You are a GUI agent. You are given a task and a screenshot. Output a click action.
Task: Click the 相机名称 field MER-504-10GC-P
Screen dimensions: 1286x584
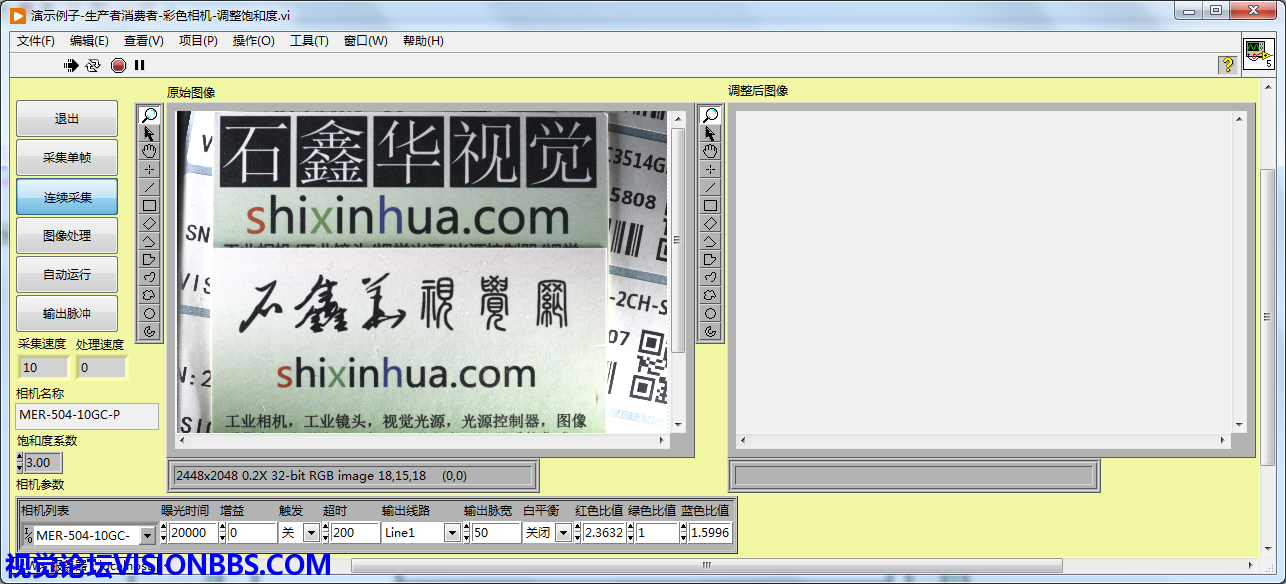[87, 415]
